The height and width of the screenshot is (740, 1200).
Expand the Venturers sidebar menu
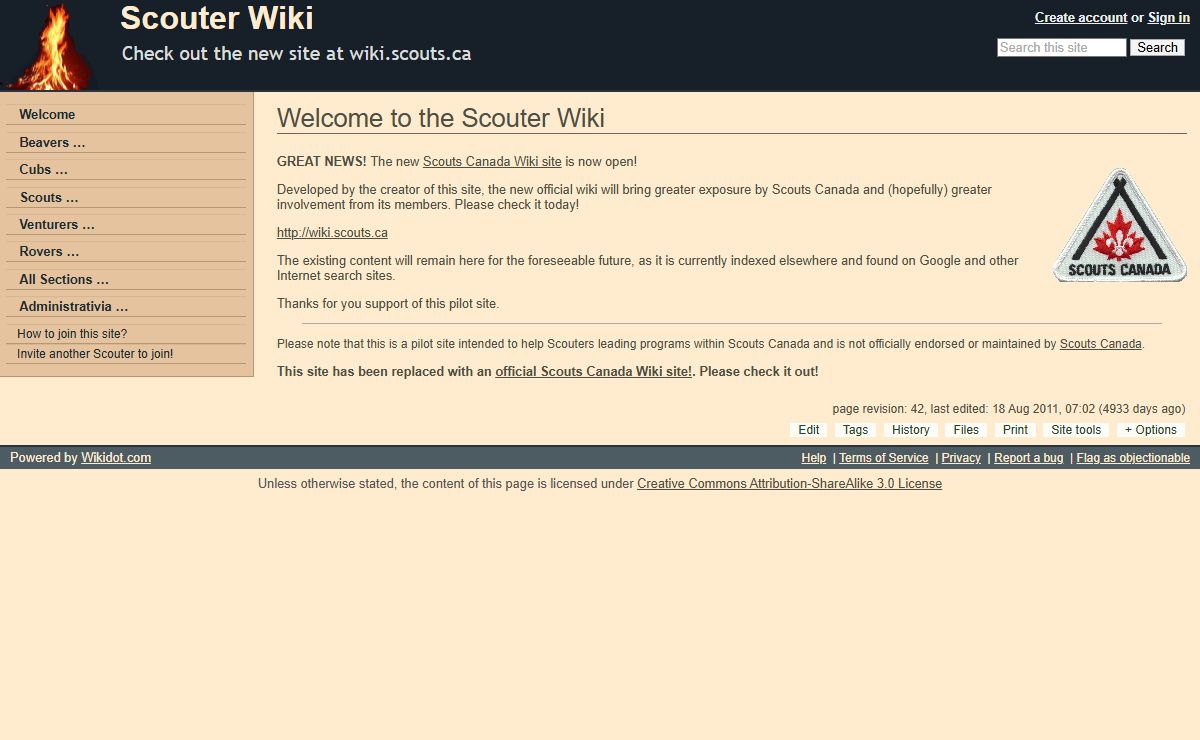coord(126,225)
